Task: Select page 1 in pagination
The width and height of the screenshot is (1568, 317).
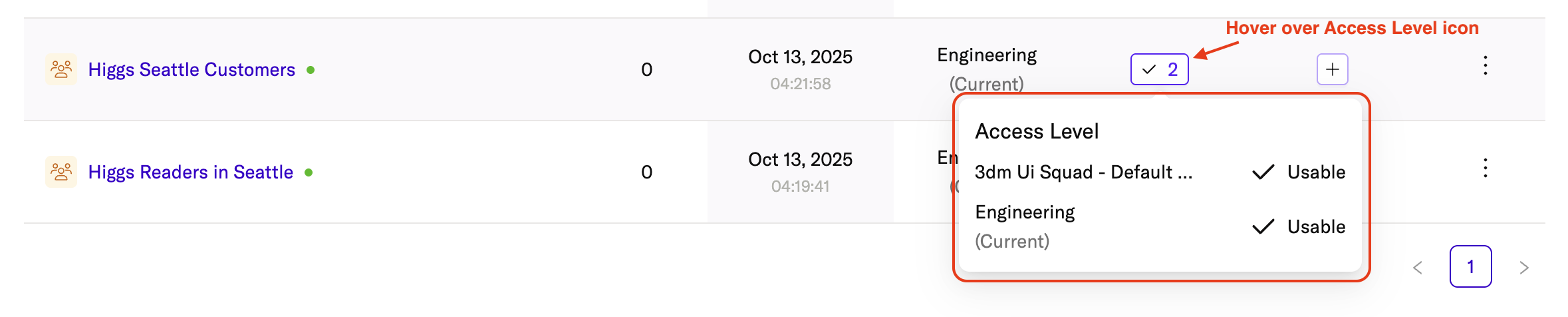Action: point(1470,266)
